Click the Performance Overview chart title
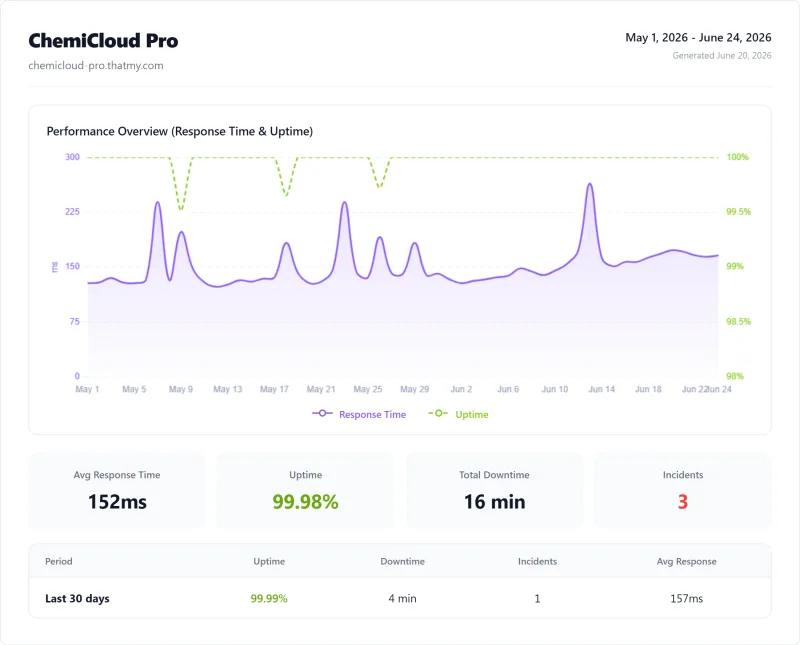Screen dimensions: 800x645 [180, 131]
